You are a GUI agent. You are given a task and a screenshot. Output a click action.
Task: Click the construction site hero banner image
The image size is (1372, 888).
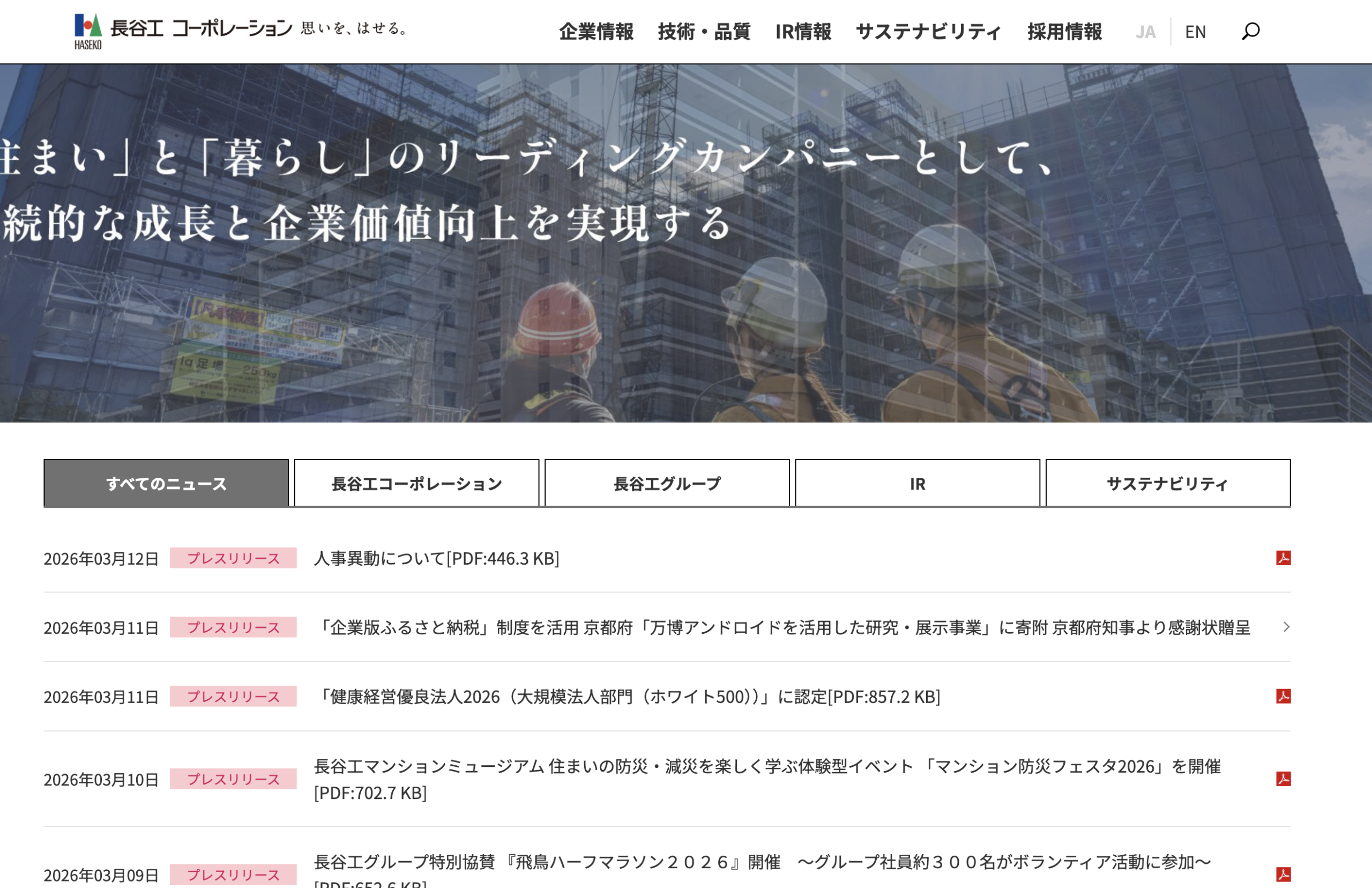(x=685, y=323)
